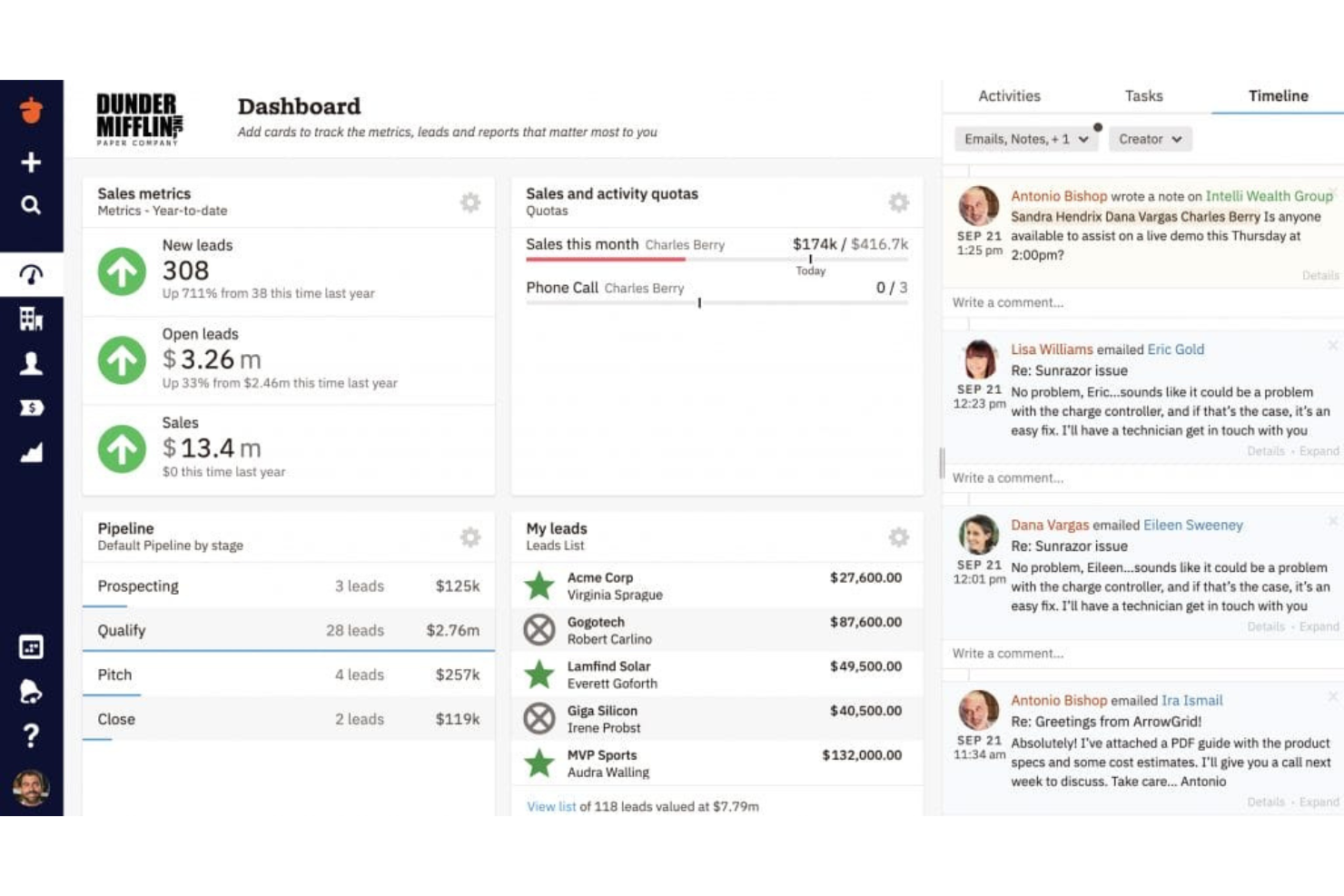
Task: Open search via magnifier icon in sidebar
Action: (x=31, y=205)
